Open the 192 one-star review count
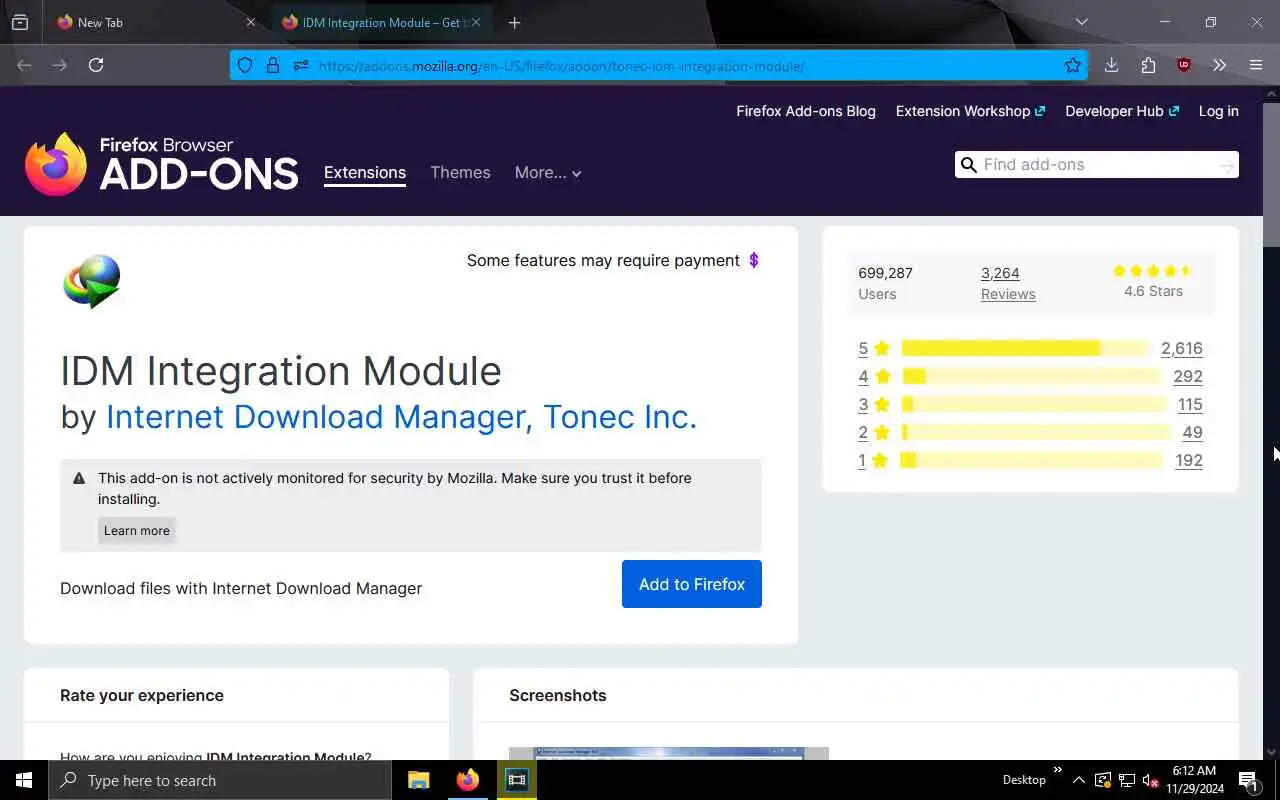Image resolution: width=1280 pixels, height=800 pixels. pyautogui.click(x=1189, y=460)
